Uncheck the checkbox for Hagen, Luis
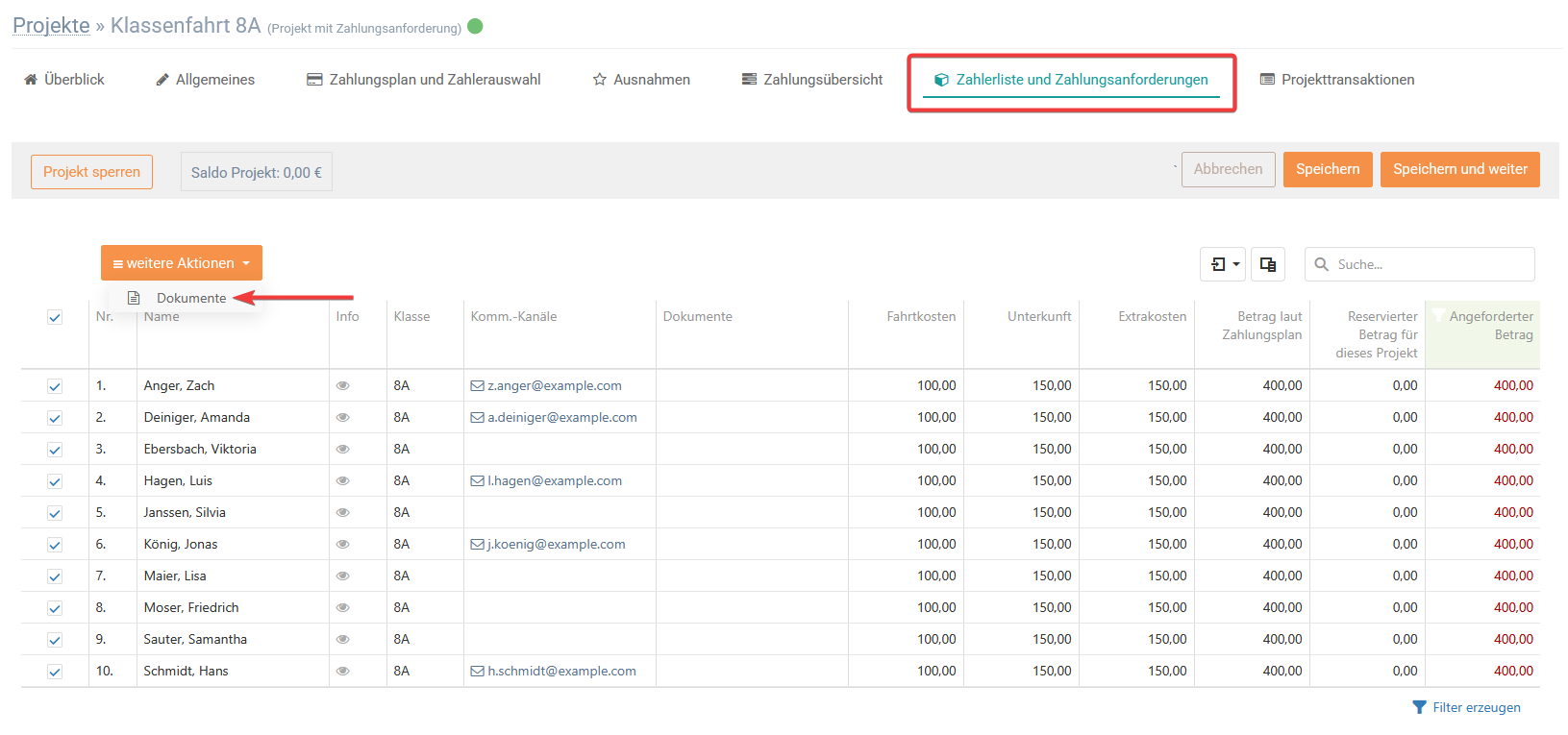Image resolution: width=1568 pixels, height=735 pixels. tap(55, 481)
